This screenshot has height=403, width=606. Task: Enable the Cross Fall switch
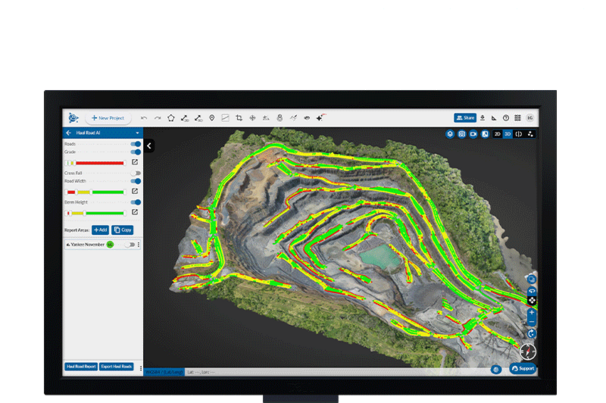136,173
